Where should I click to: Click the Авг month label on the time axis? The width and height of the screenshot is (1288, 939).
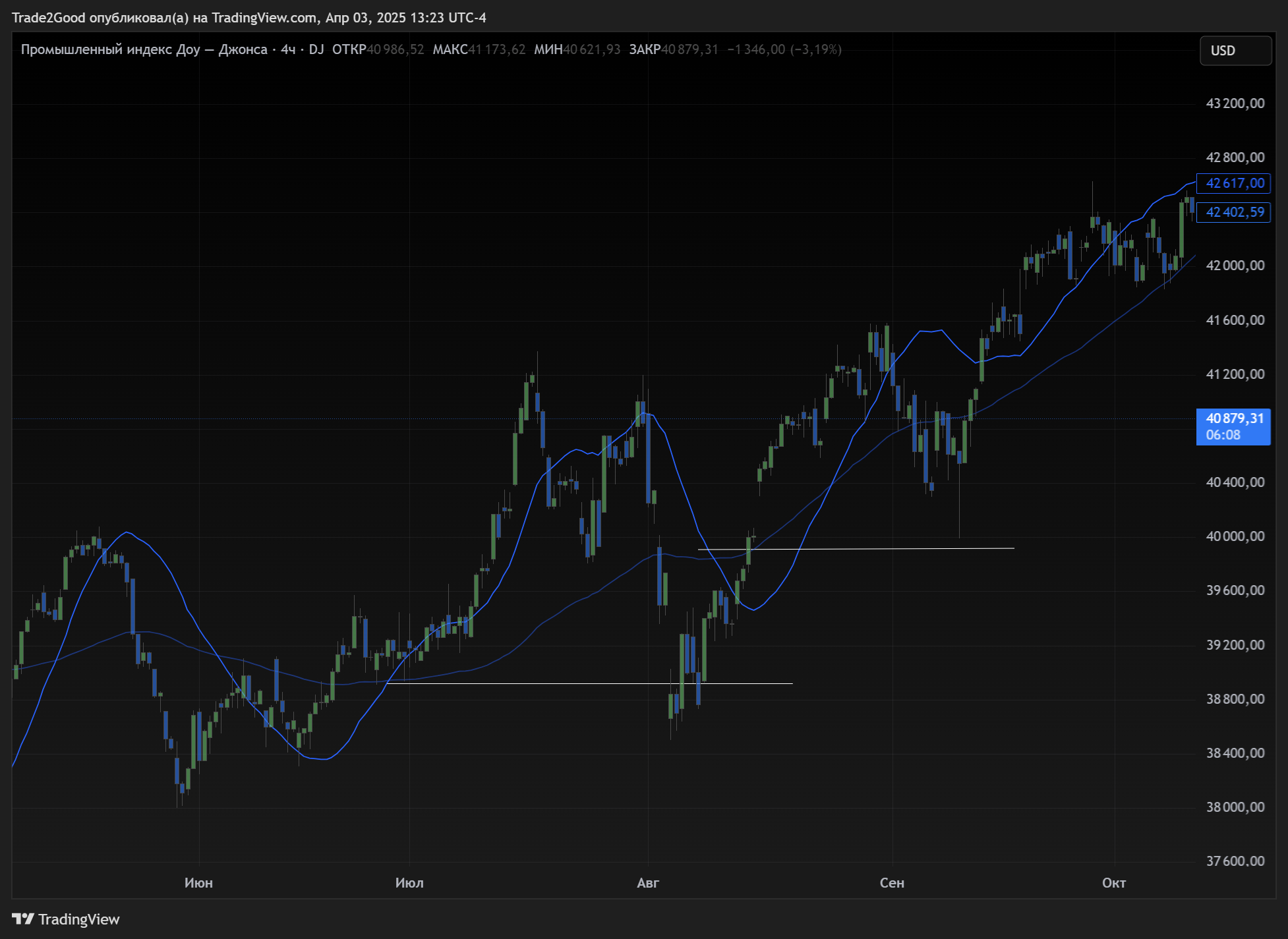pyautogui.click(x=648, y=883)
